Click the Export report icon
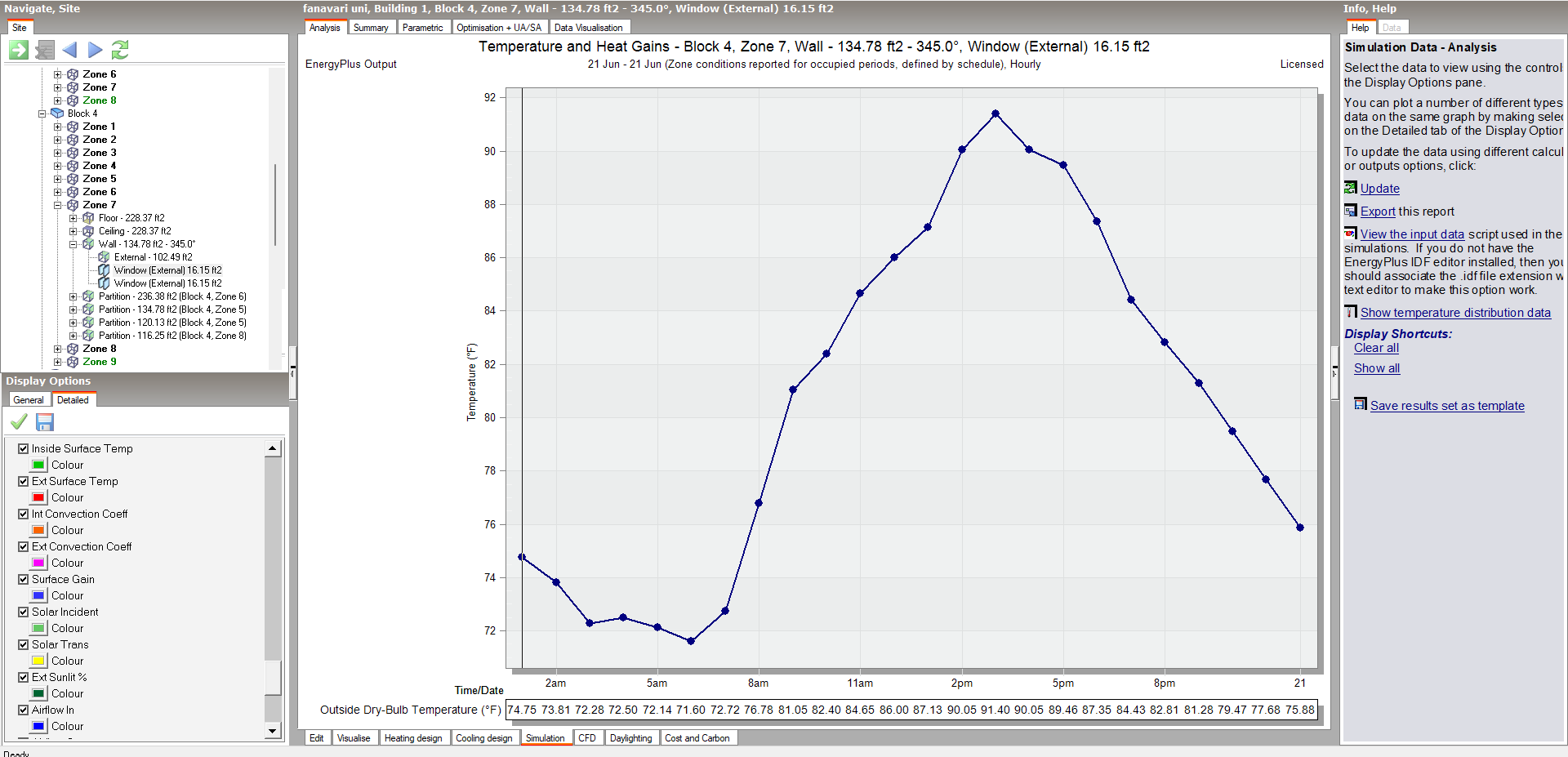 (x=1351, y=211)
